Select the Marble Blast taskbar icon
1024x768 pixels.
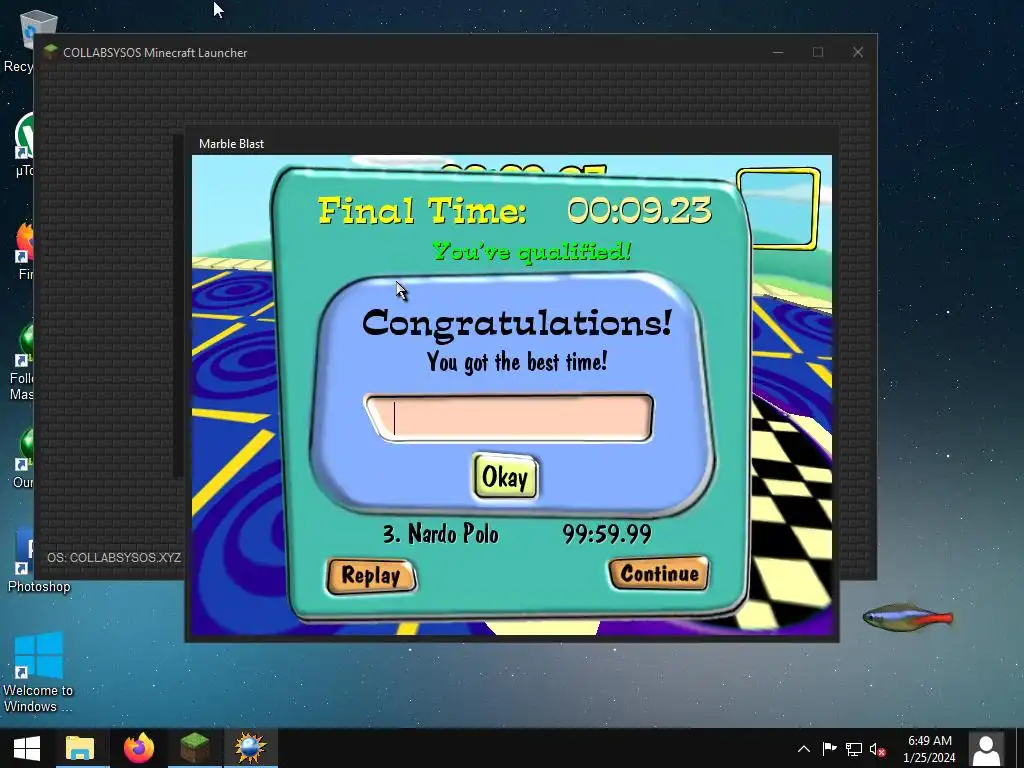(x=251, y=748)
